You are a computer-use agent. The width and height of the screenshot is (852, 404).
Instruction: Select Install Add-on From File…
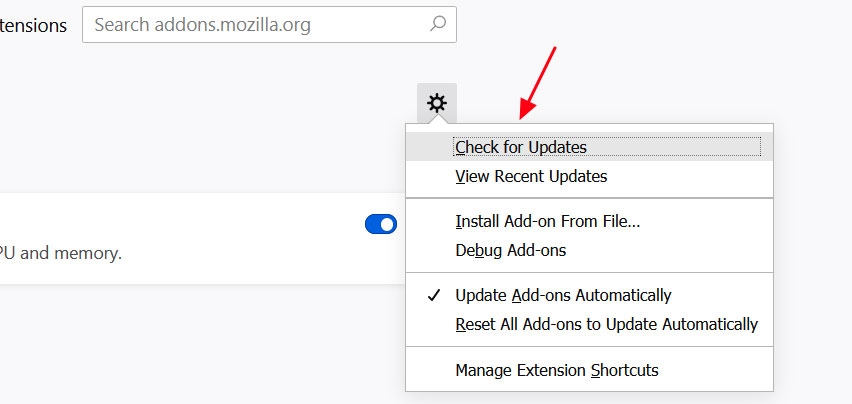[x=548, y=222]
